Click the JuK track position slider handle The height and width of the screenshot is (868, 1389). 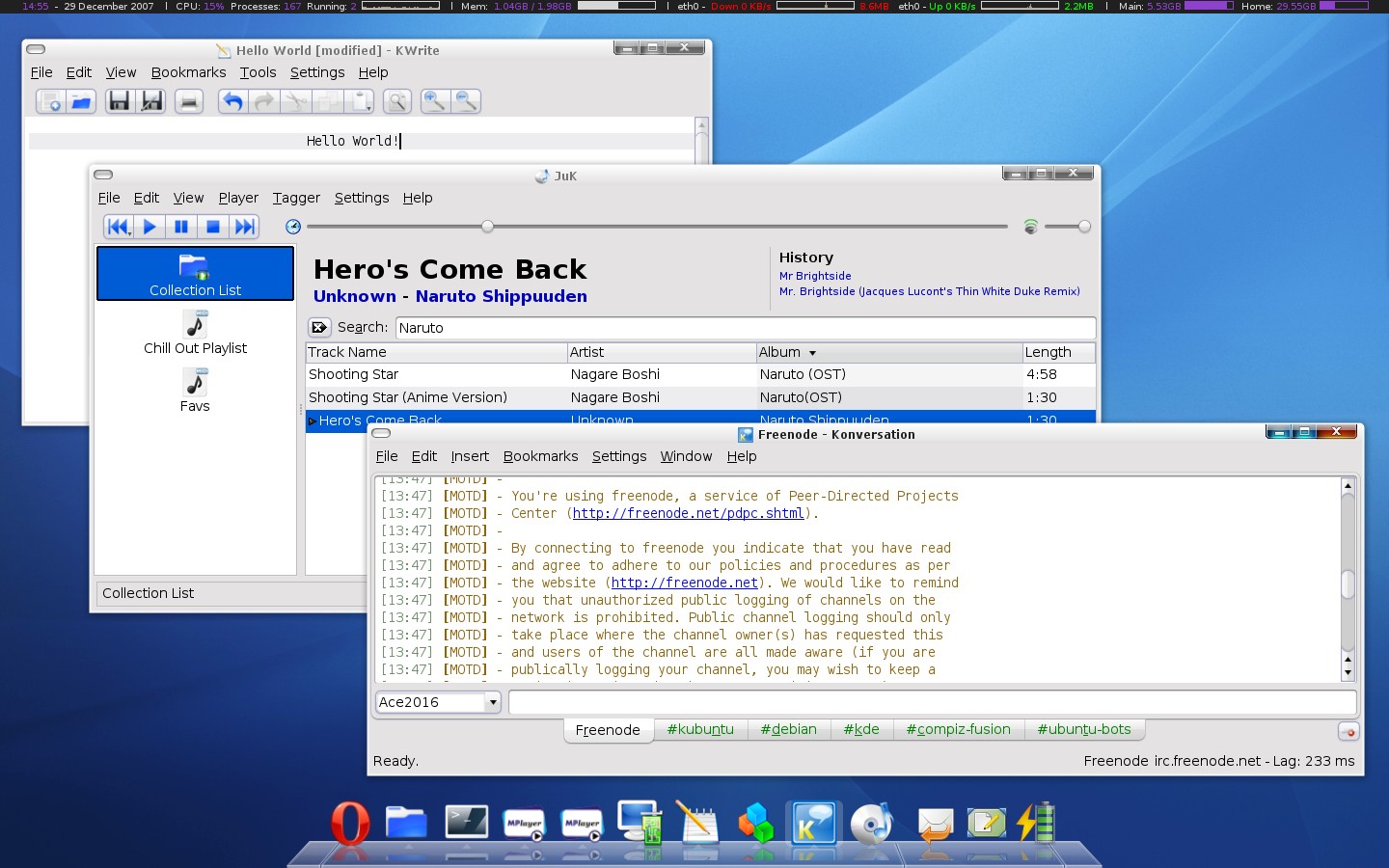488,227
